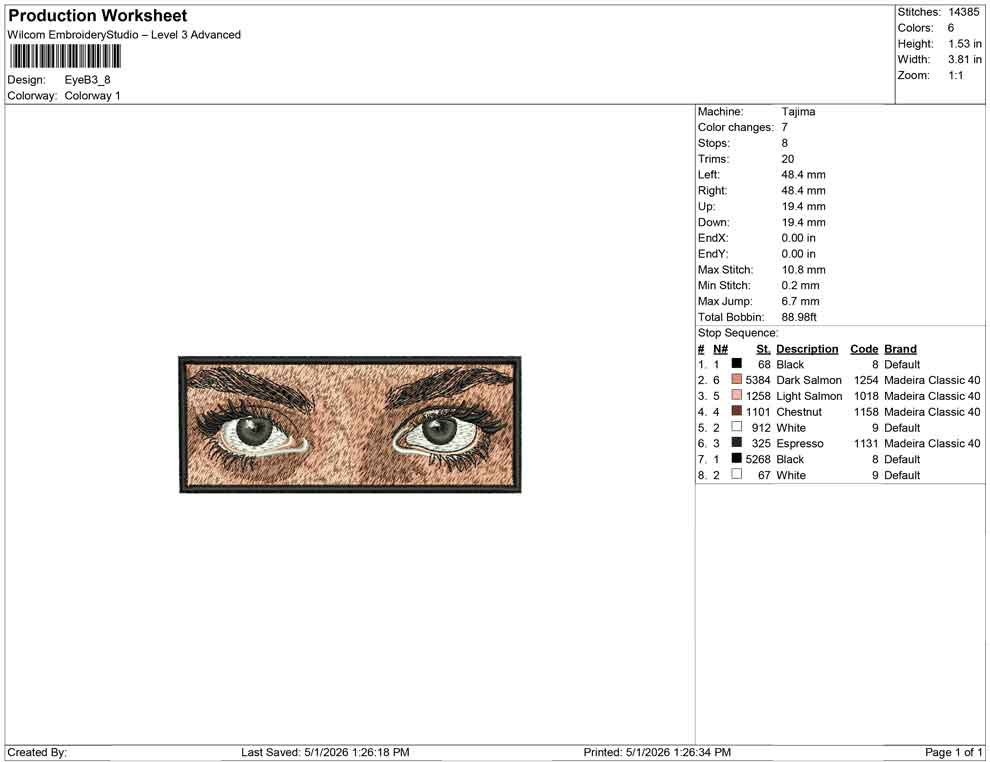Image resolution: width=990 pixels, height=762 pixels.
Task: Click 'Wilcom EmbroideryStudio – Level 3 Advanced' text
Action: 124,35
